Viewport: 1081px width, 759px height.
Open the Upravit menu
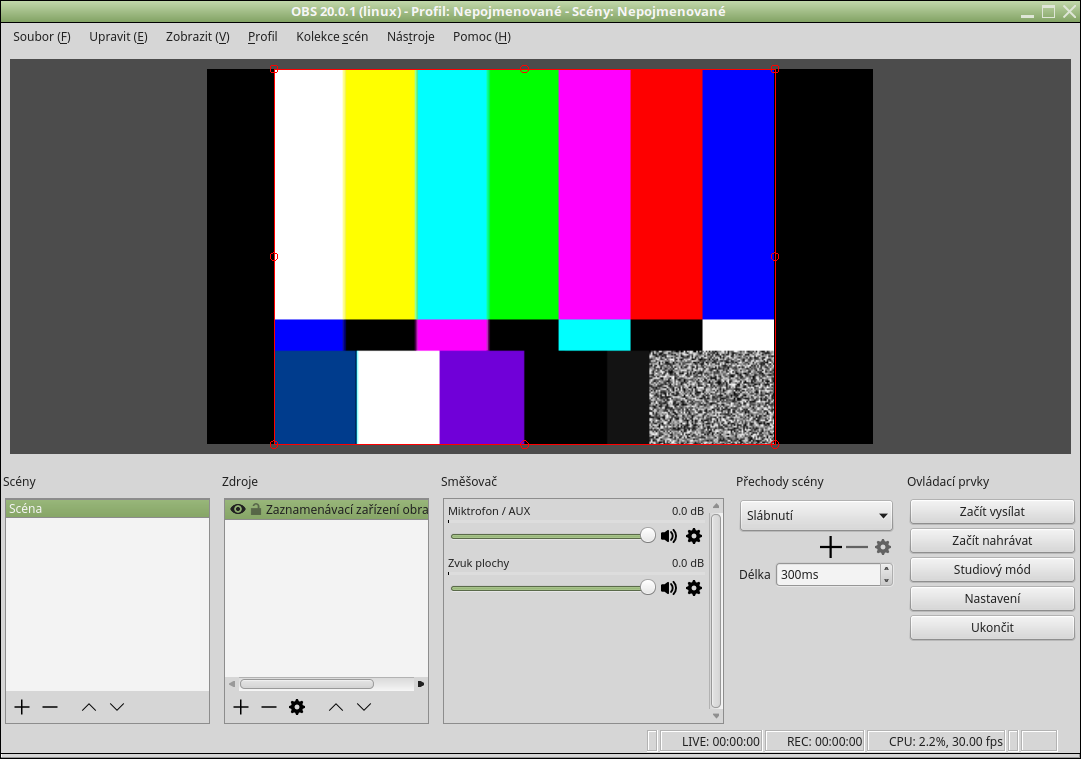coord(119,37)
